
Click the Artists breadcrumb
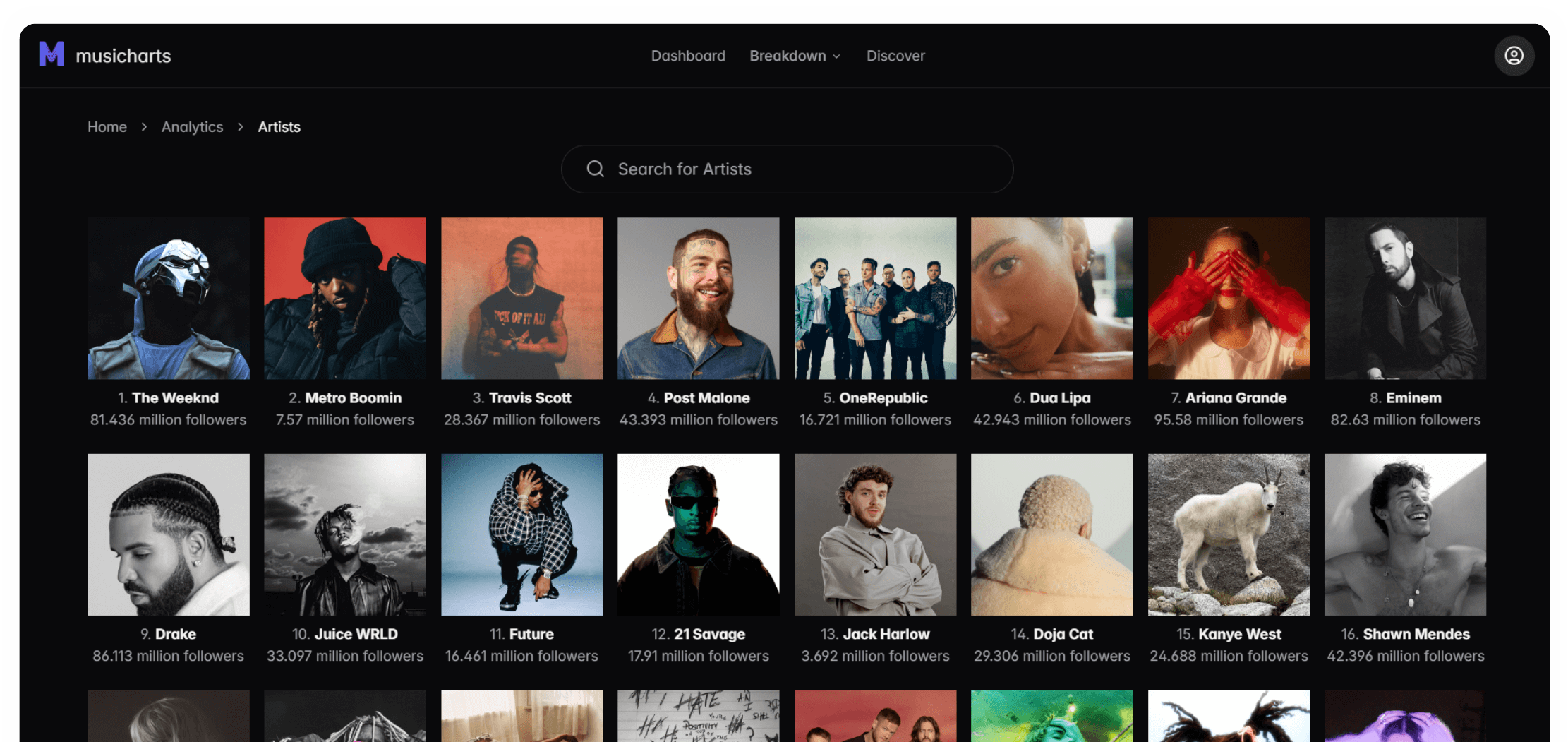(x=279, y=127)
